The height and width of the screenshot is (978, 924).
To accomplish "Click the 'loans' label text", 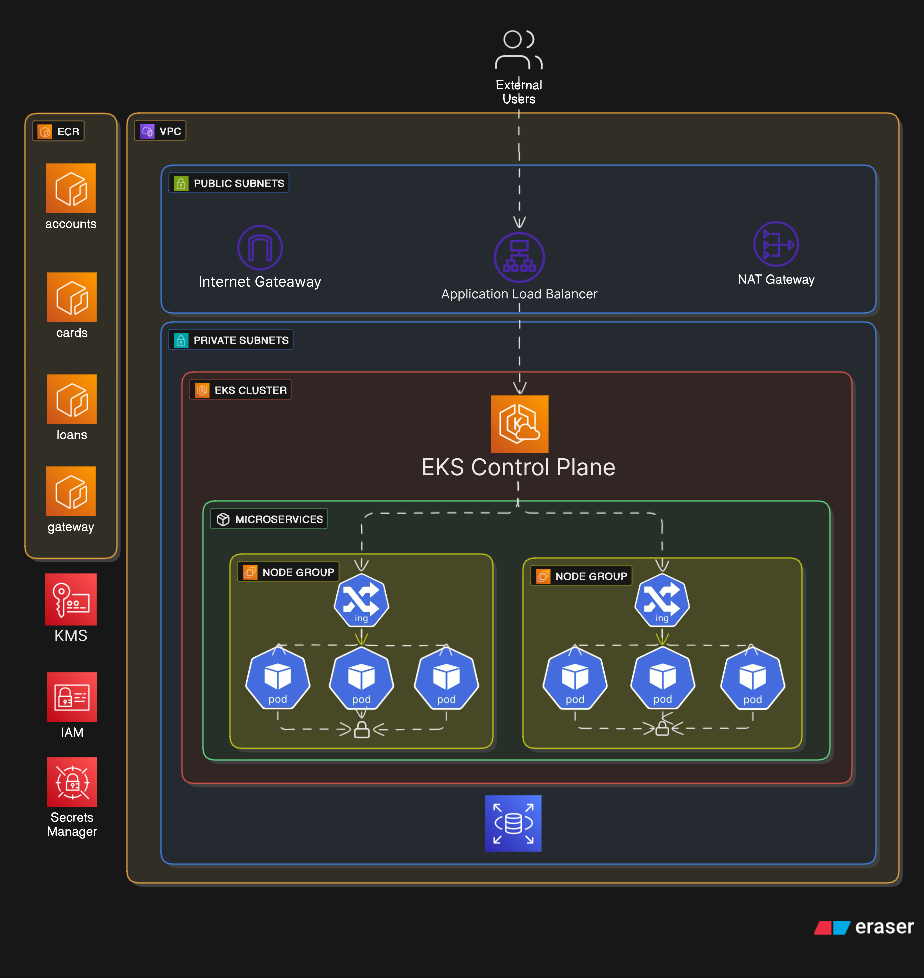I will (72, 435).
